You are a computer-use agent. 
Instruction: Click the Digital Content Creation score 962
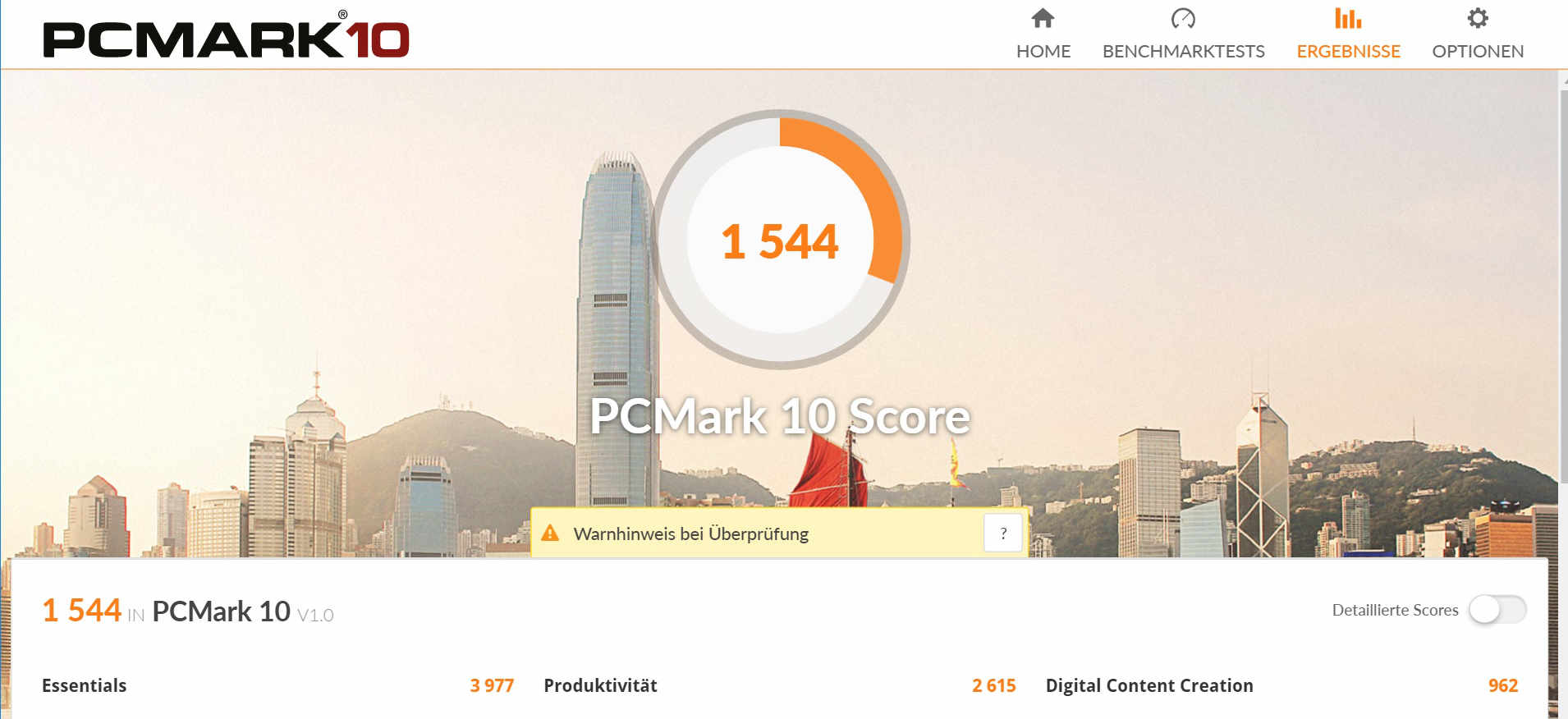point(1503,685)
